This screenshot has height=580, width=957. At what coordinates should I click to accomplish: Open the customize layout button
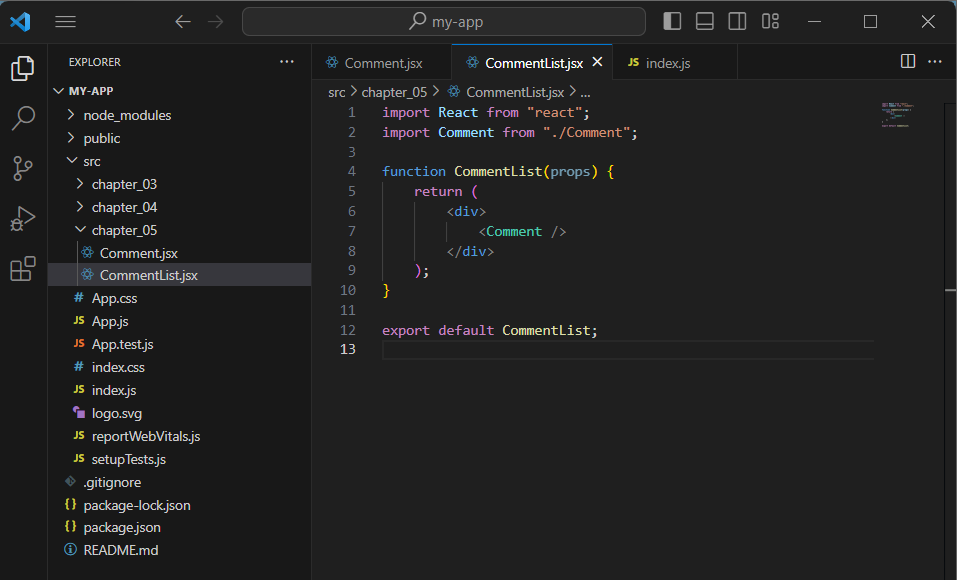[x=770, y=21]
